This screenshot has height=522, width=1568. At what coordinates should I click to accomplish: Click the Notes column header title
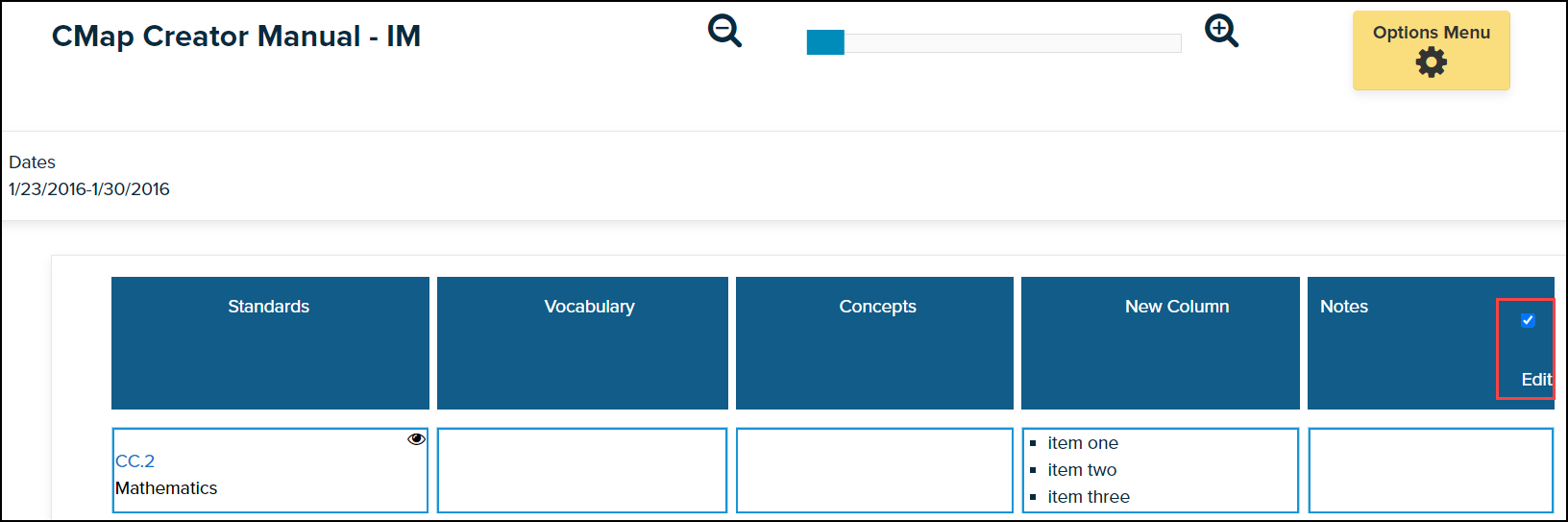(x=1343, y=307)
